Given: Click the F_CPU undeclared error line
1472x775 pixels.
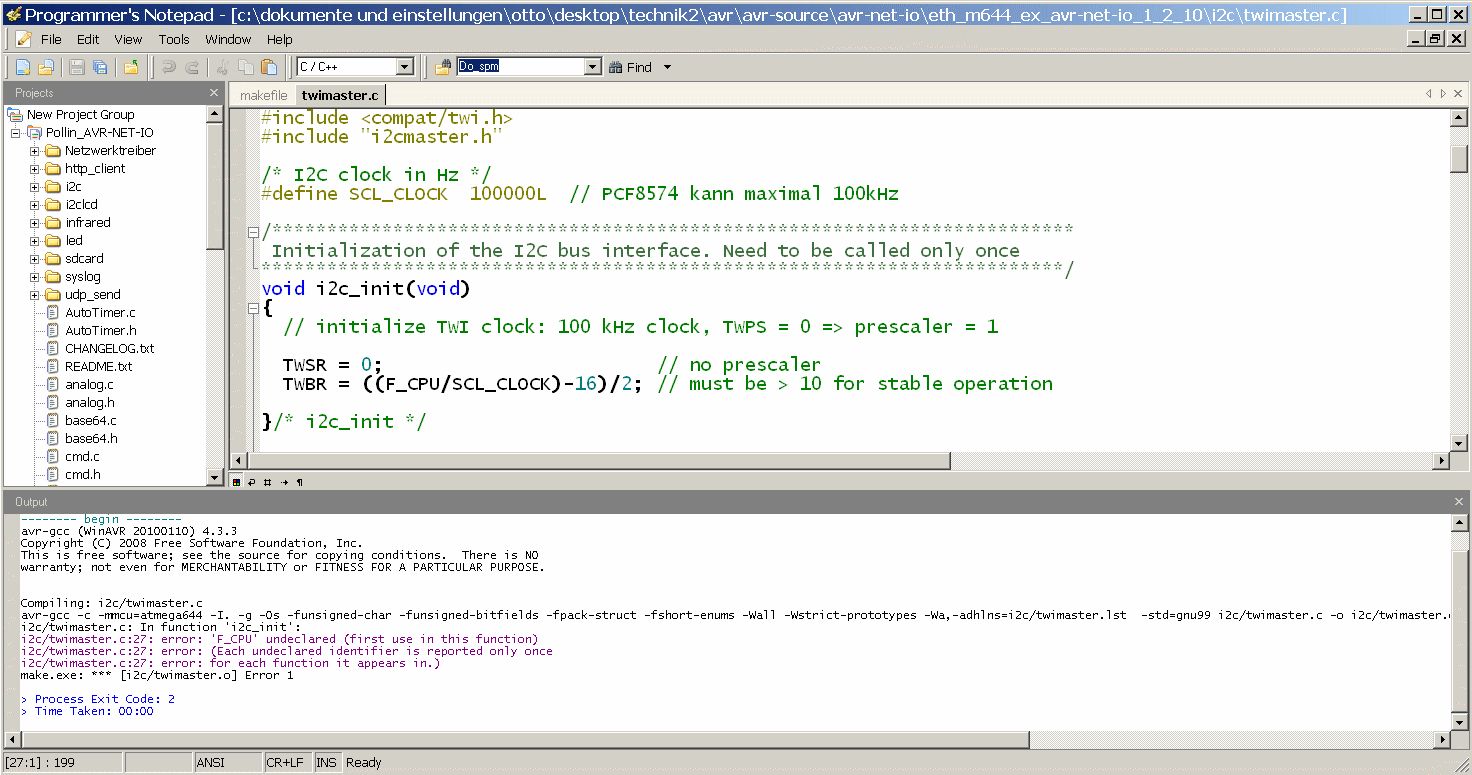Looking at the screenshot, I should tap(279, 639).
